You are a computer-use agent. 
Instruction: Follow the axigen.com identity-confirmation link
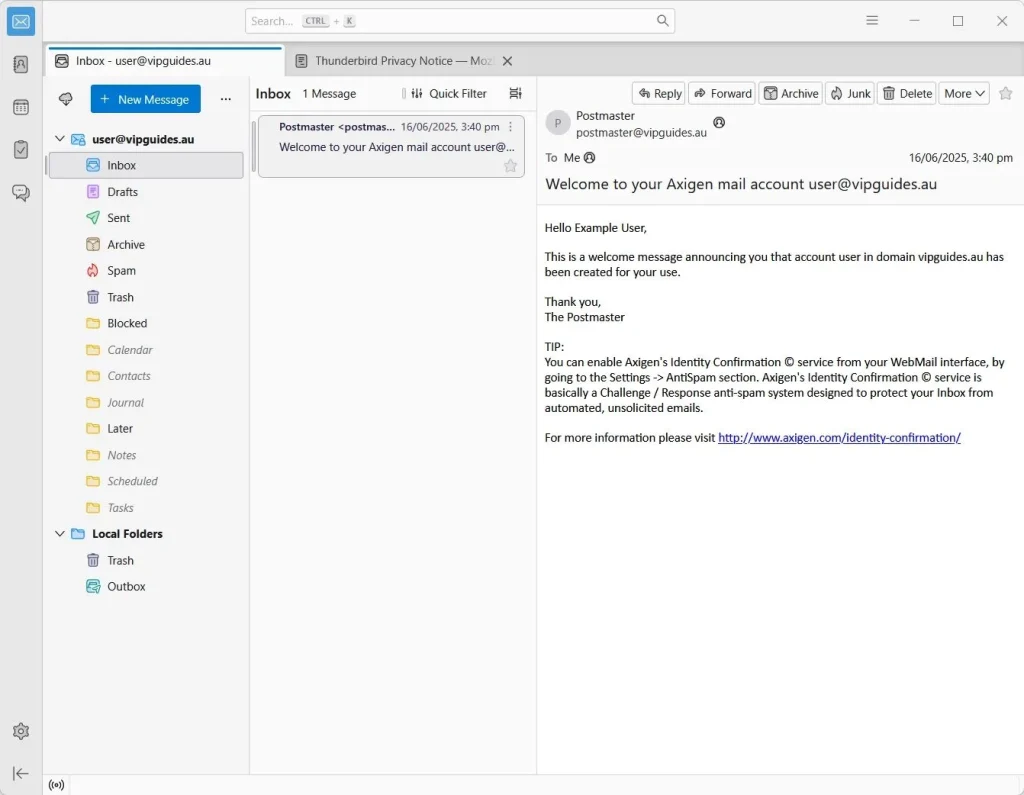838,437
